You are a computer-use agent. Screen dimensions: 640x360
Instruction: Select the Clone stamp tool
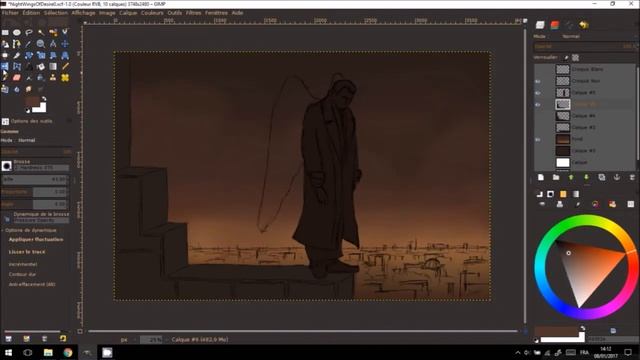click(53, 78)
